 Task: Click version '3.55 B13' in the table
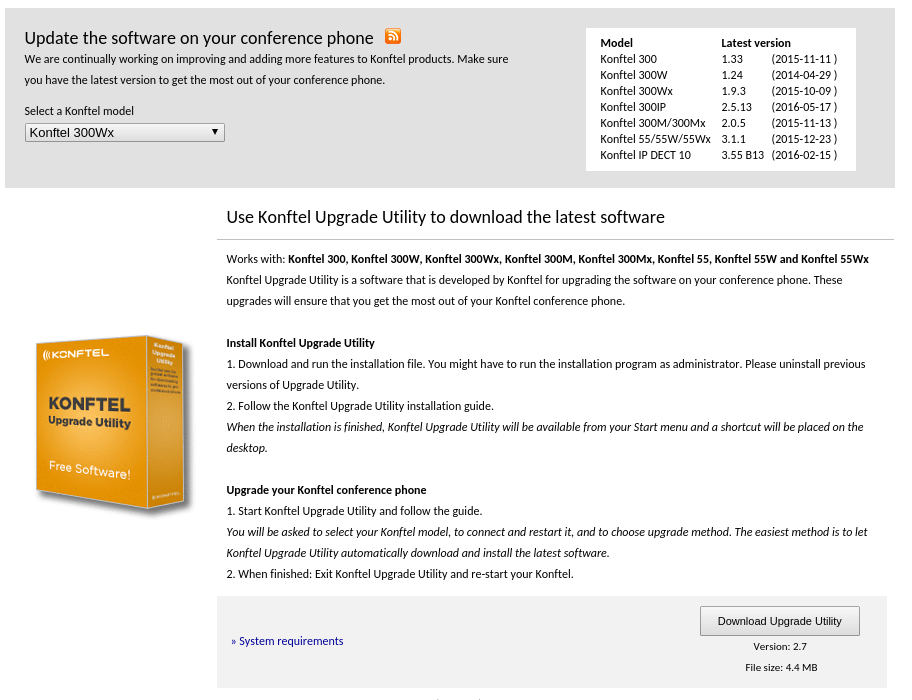point(743,155)
